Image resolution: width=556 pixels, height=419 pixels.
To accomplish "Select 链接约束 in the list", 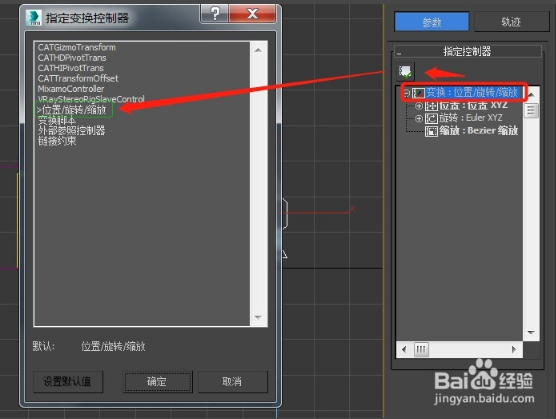I will point(57,141).
